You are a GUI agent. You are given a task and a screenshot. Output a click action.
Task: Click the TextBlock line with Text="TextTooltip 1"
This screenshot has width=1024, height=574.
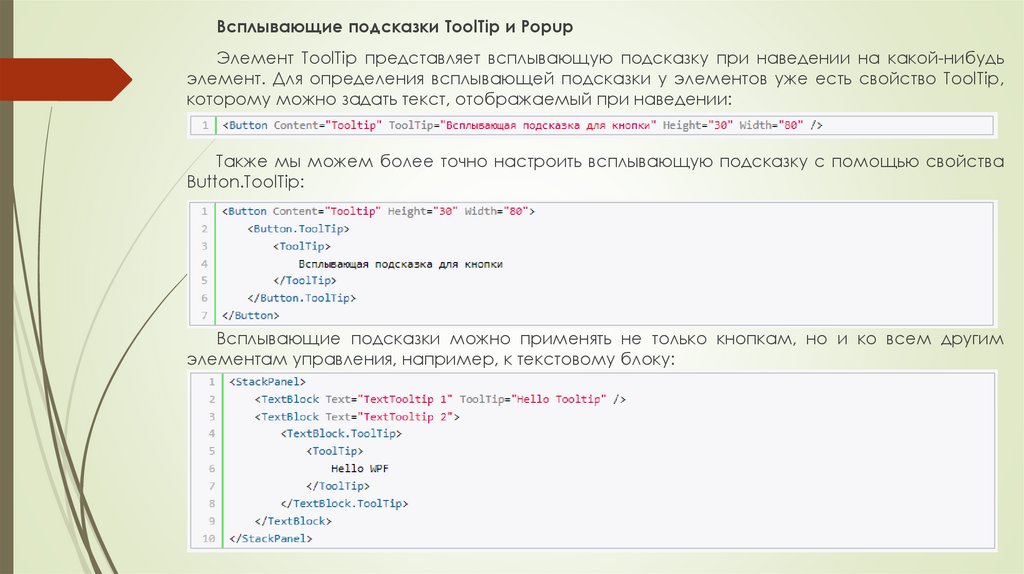[x=440, y=399]
